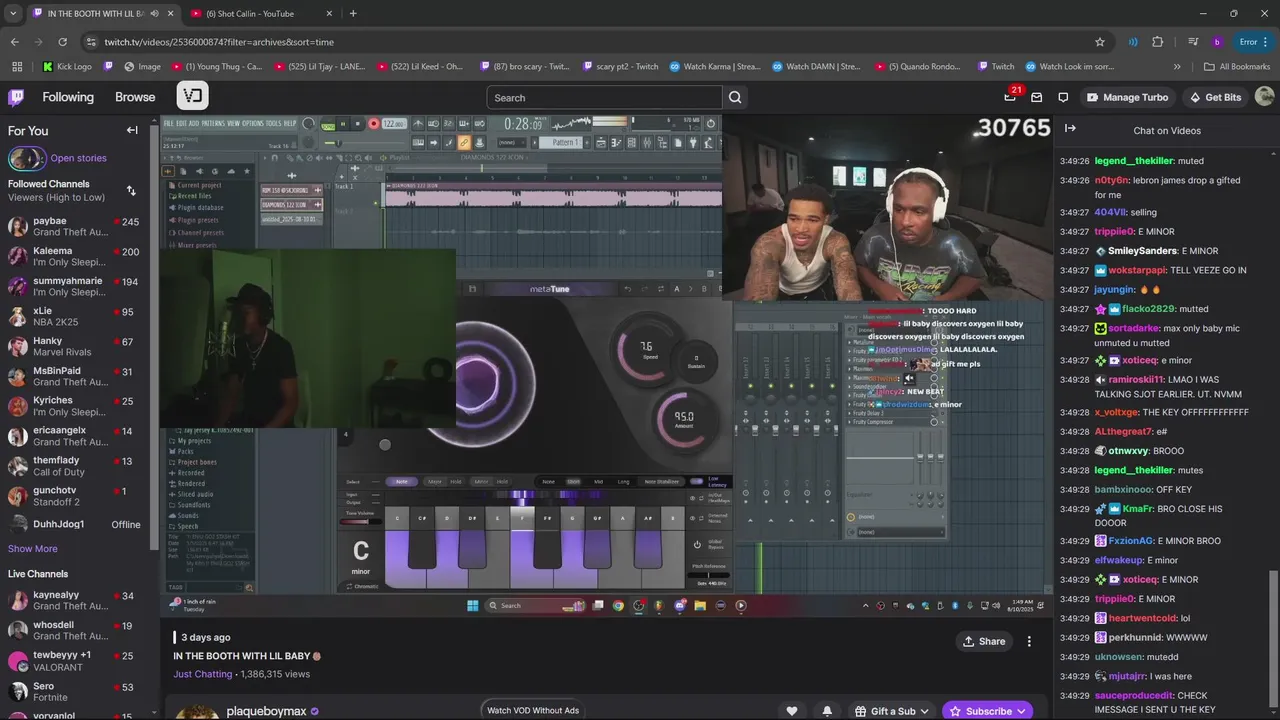Click FL Studio record button in video
The height and width of the screenshot is (720, 1280).
pyautogui.click(x=373, y=124)
